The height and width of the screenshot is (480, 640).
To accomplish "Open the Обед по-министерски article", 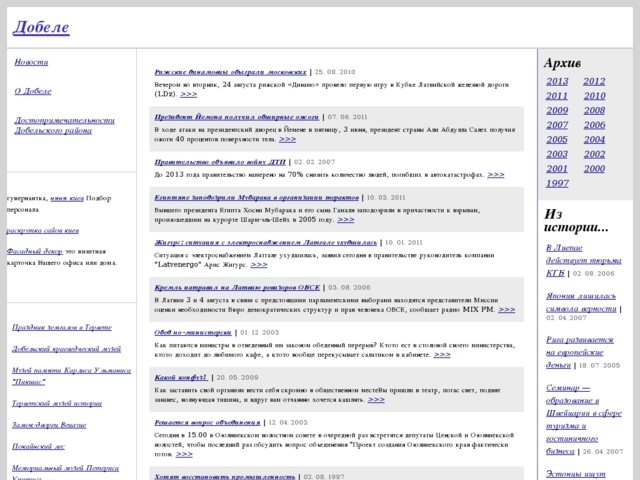I will 195,331.
